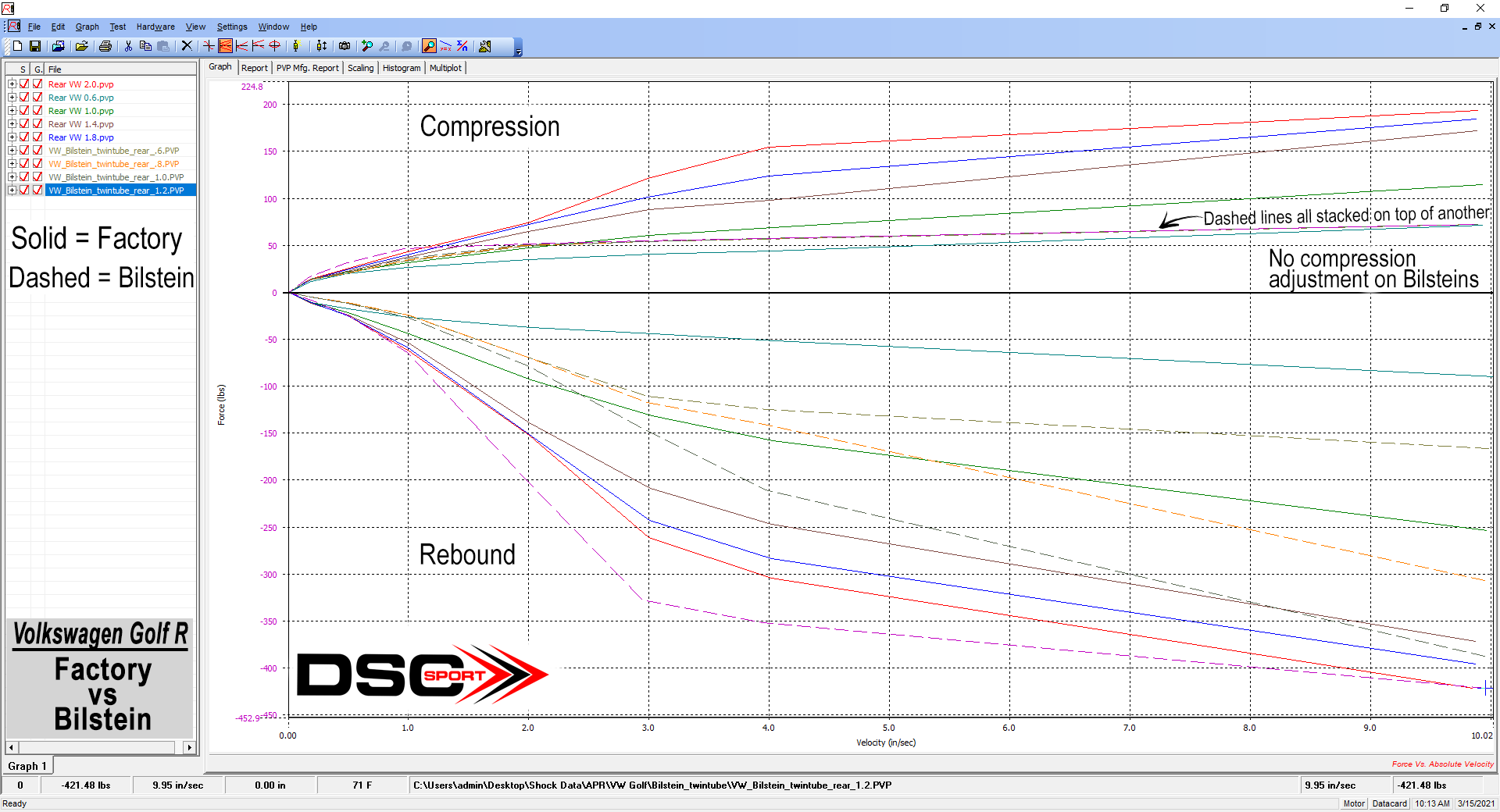Click the y=x line icon
Screen dimensions: 1500x812
[x=445, y=46]
